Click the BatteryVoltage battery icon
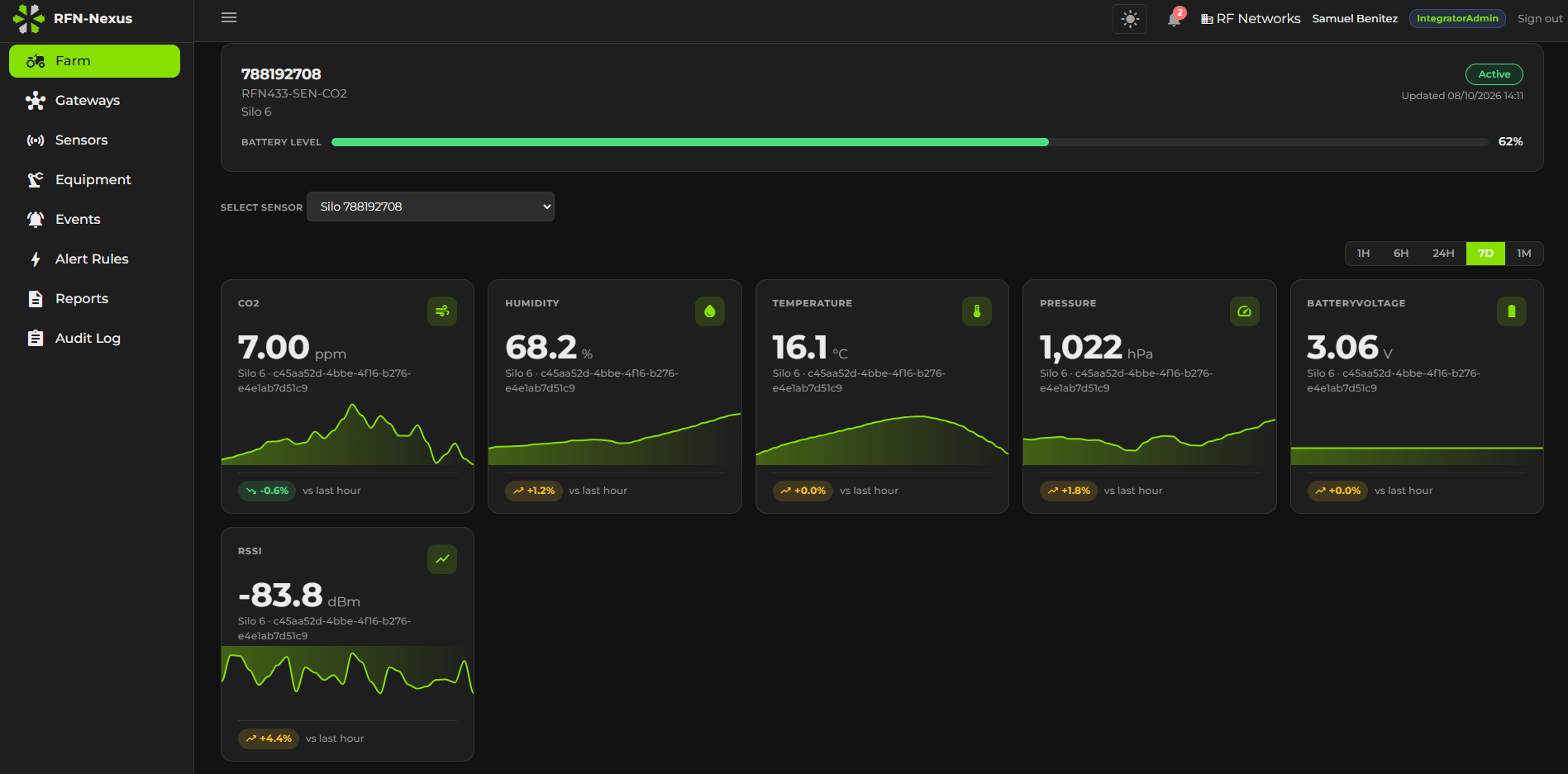The image size is (1568, 774). pyautogui.click(x=1512, y=311)
